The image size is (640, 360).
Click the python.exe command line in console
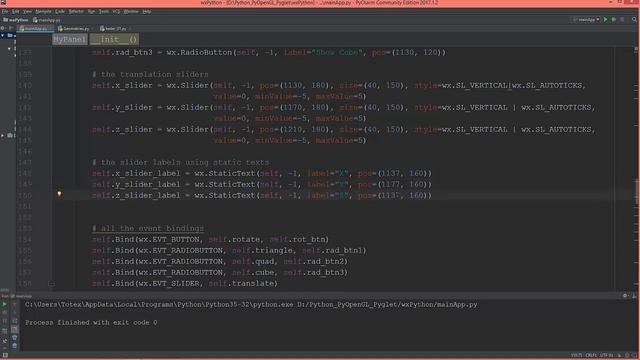251,304
